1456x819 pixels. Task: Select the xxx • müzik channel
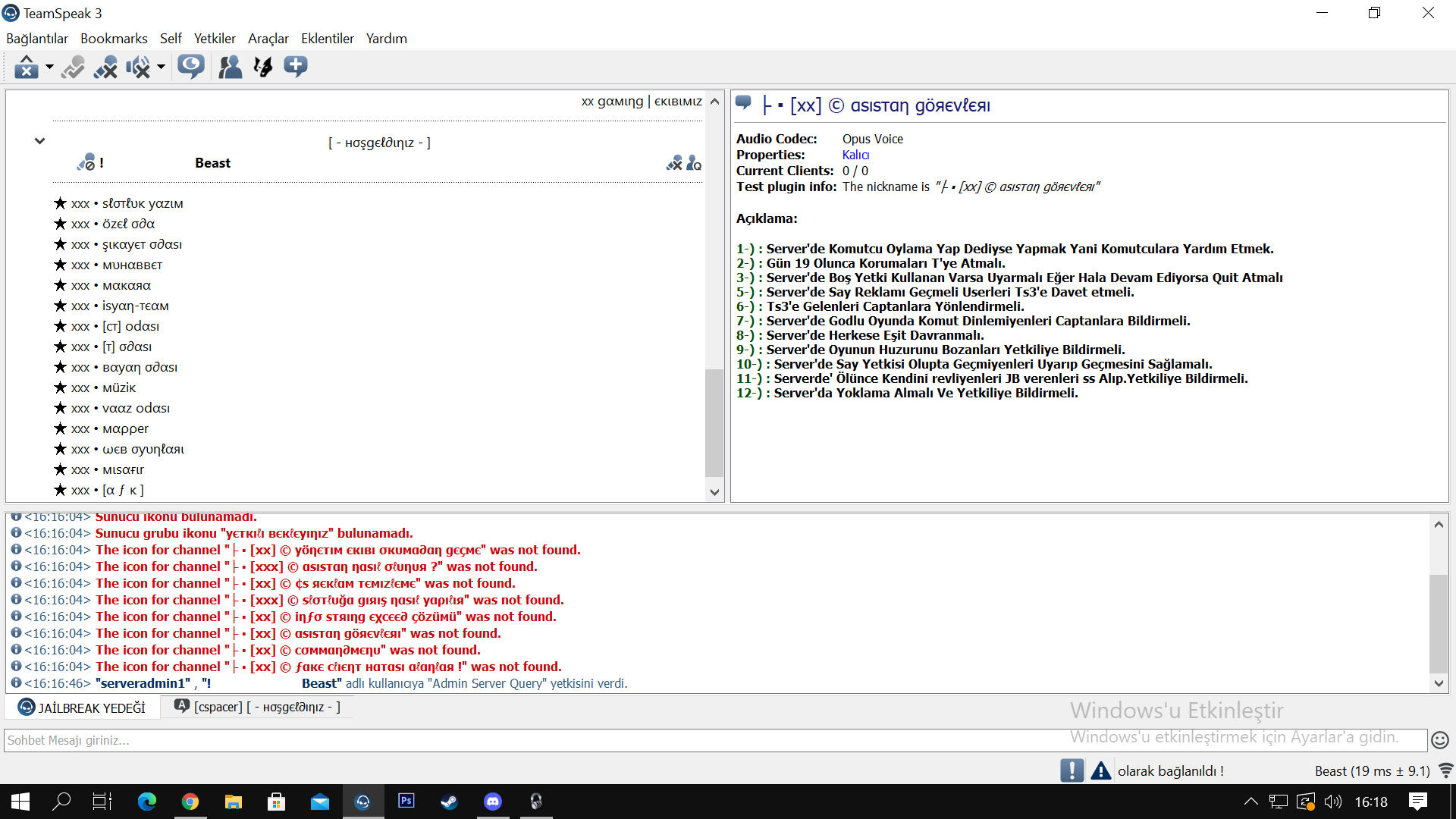[104, 388]
